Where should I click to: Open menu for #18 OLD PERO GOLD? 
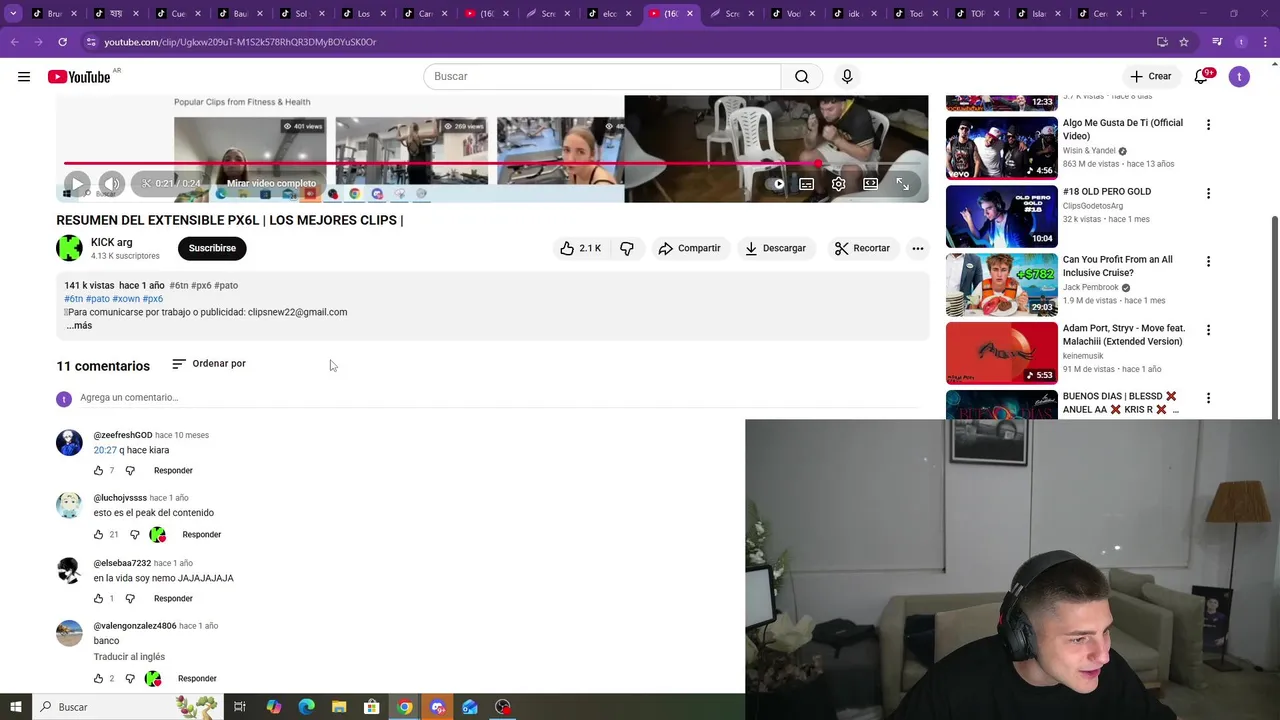coord(1208,193)
